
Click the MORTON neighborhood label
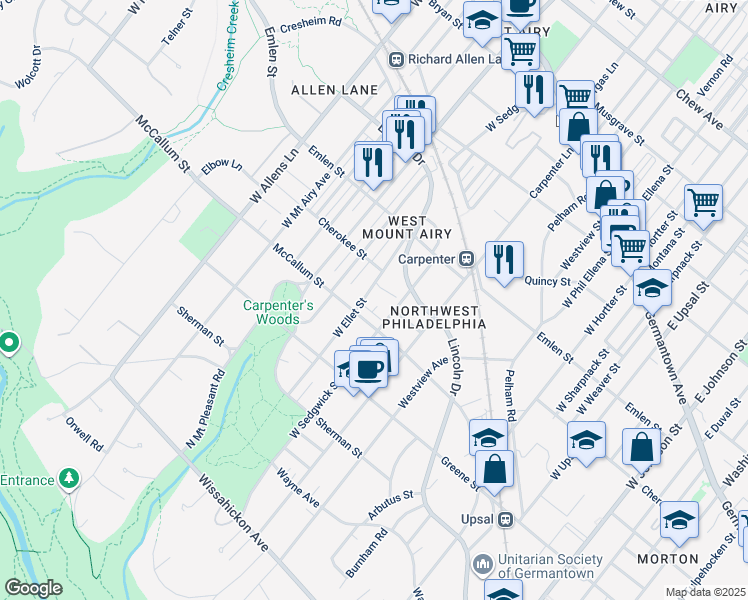pos(668,559)
